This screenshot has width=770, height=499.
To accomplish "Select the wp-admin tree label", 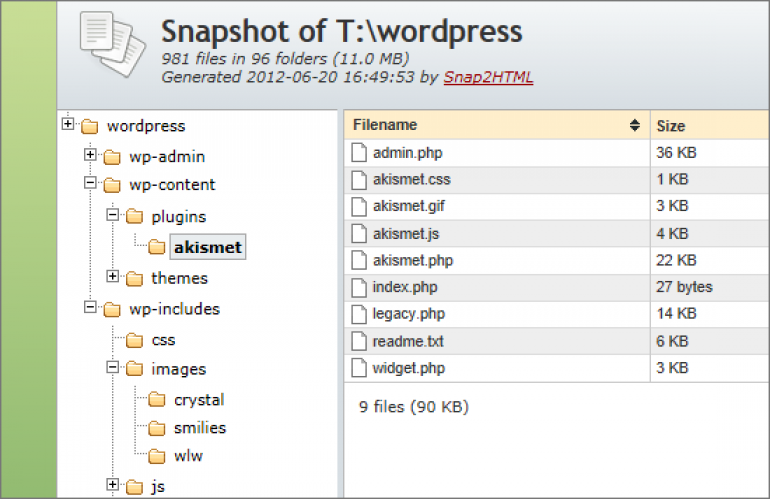I will click(167, 157).
